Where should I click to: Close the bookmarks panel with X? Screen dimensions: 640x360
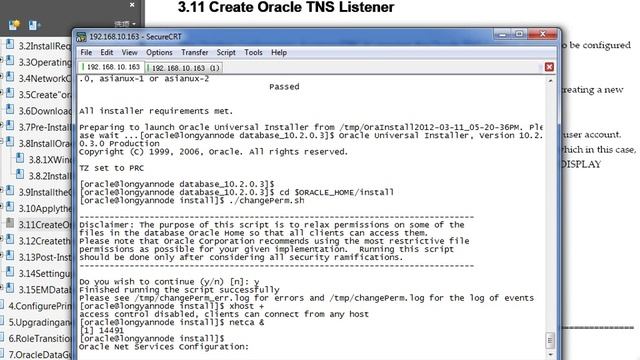pyautogui.click(x=132, y=5)
